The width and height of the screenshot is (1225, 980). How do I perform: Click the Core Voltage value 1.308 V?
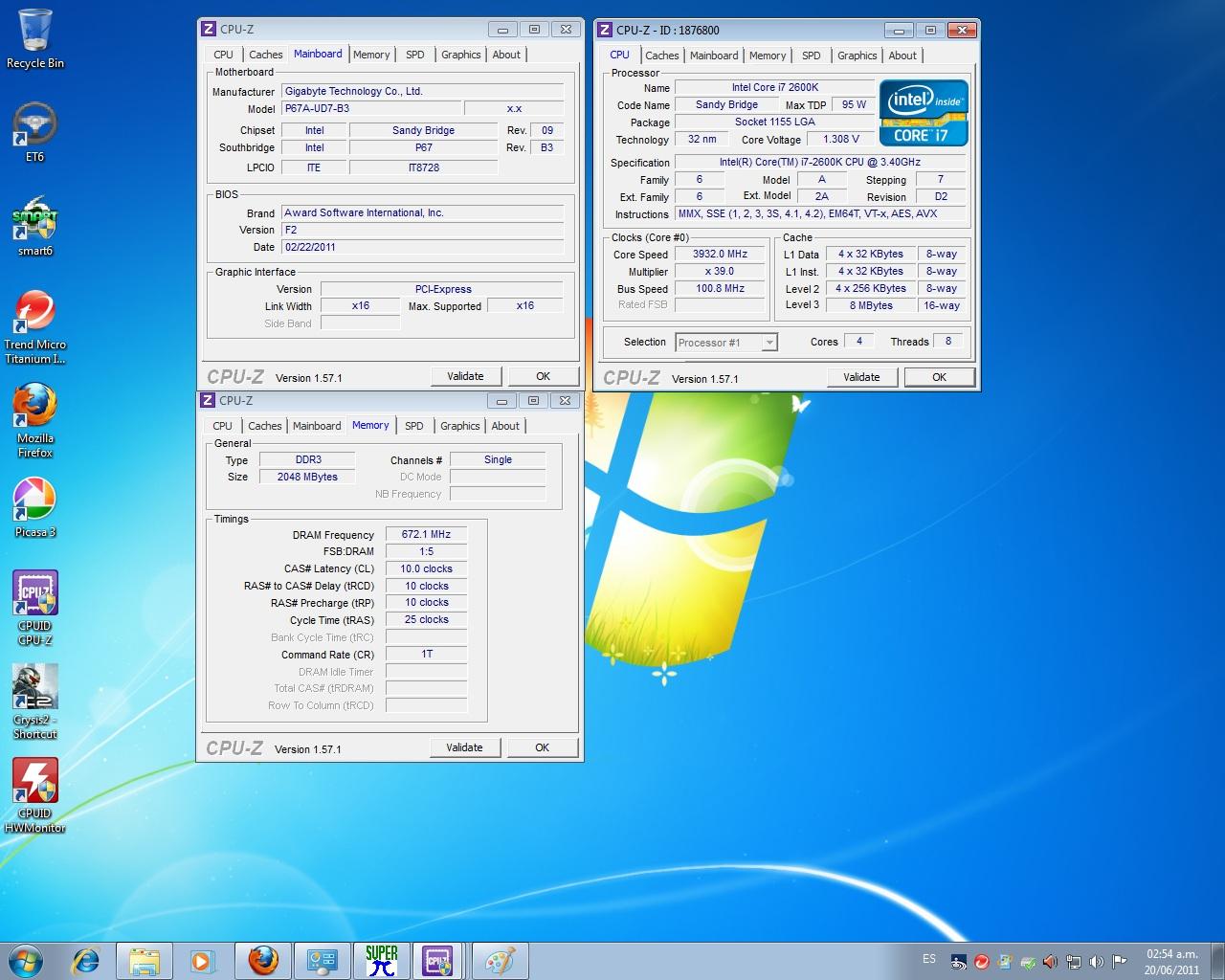point(841,140)
